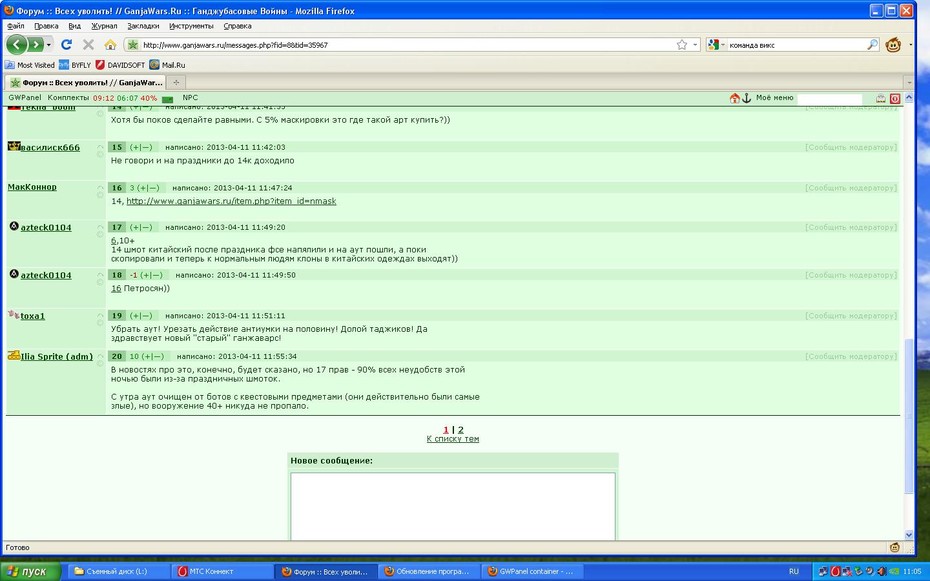Bookmark this page with the star
Screen dimensions: 930x581
click(682, 44)
